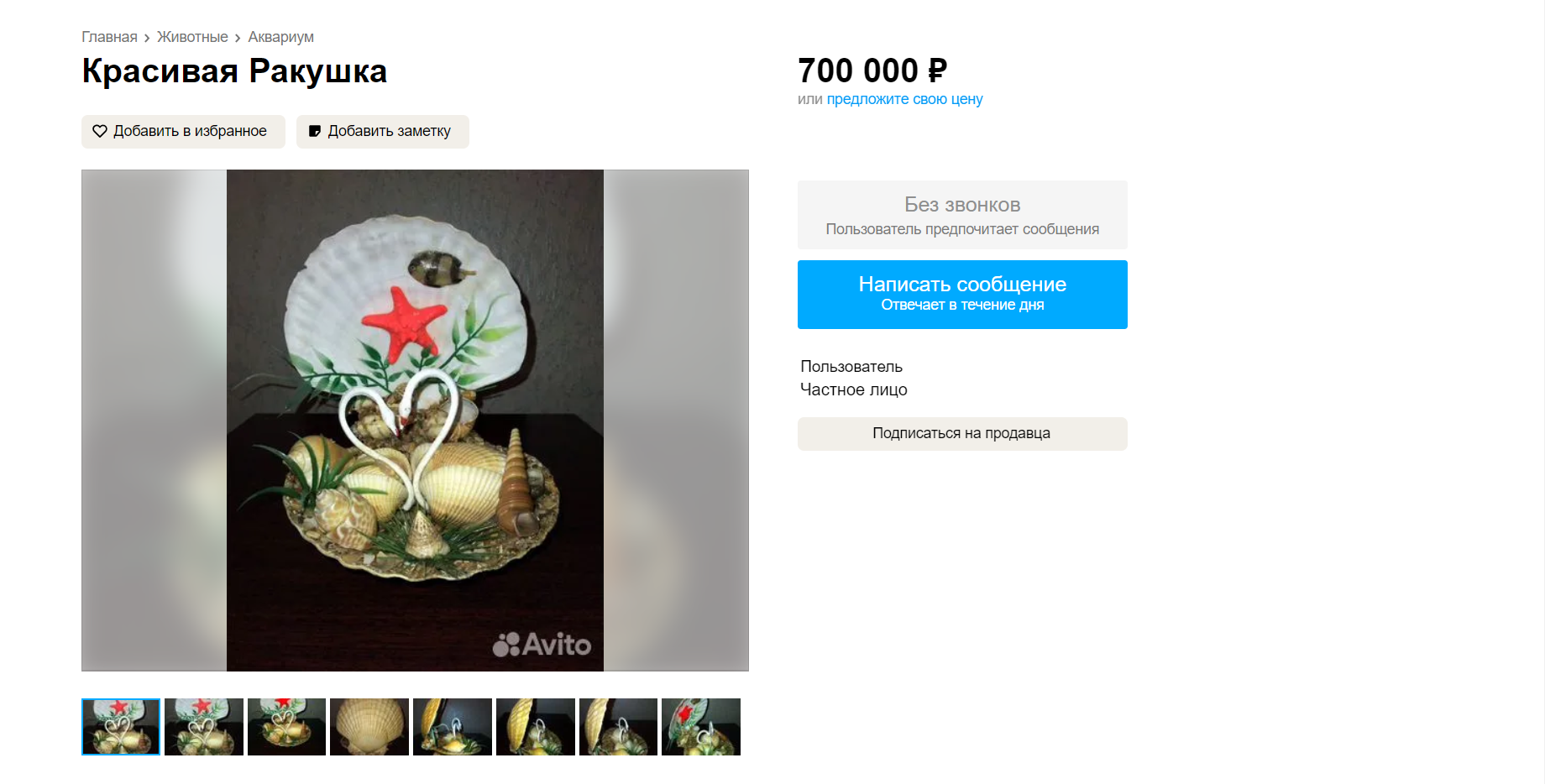Image resolution: width=1545 pixels, height=784 pixels.
Task: Select the last photo thumbnail
Action: 701,727
